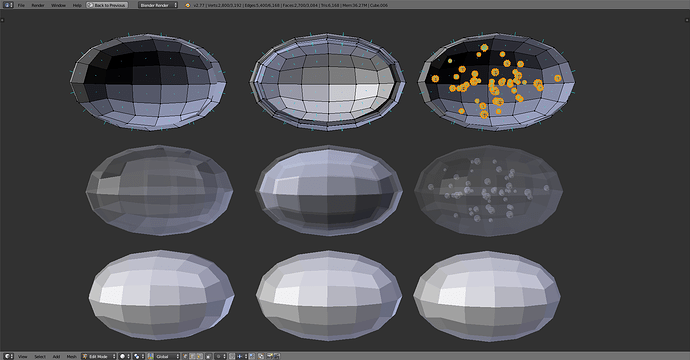Click the dark wireframe ellipsoid in the first row
The width and height of the screenshot is (690, 360).
(x=148, y=81)
